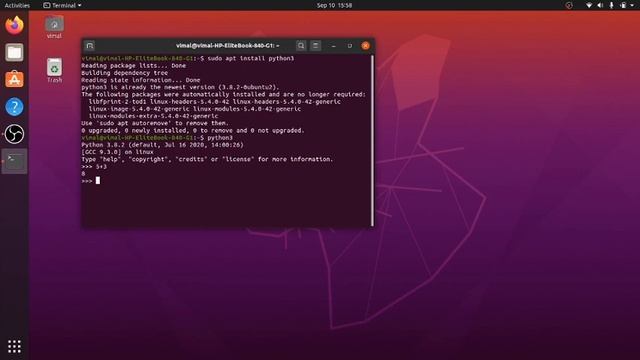Launch OBS Studio from the dock
640x360 pixels.
[14, 134]
